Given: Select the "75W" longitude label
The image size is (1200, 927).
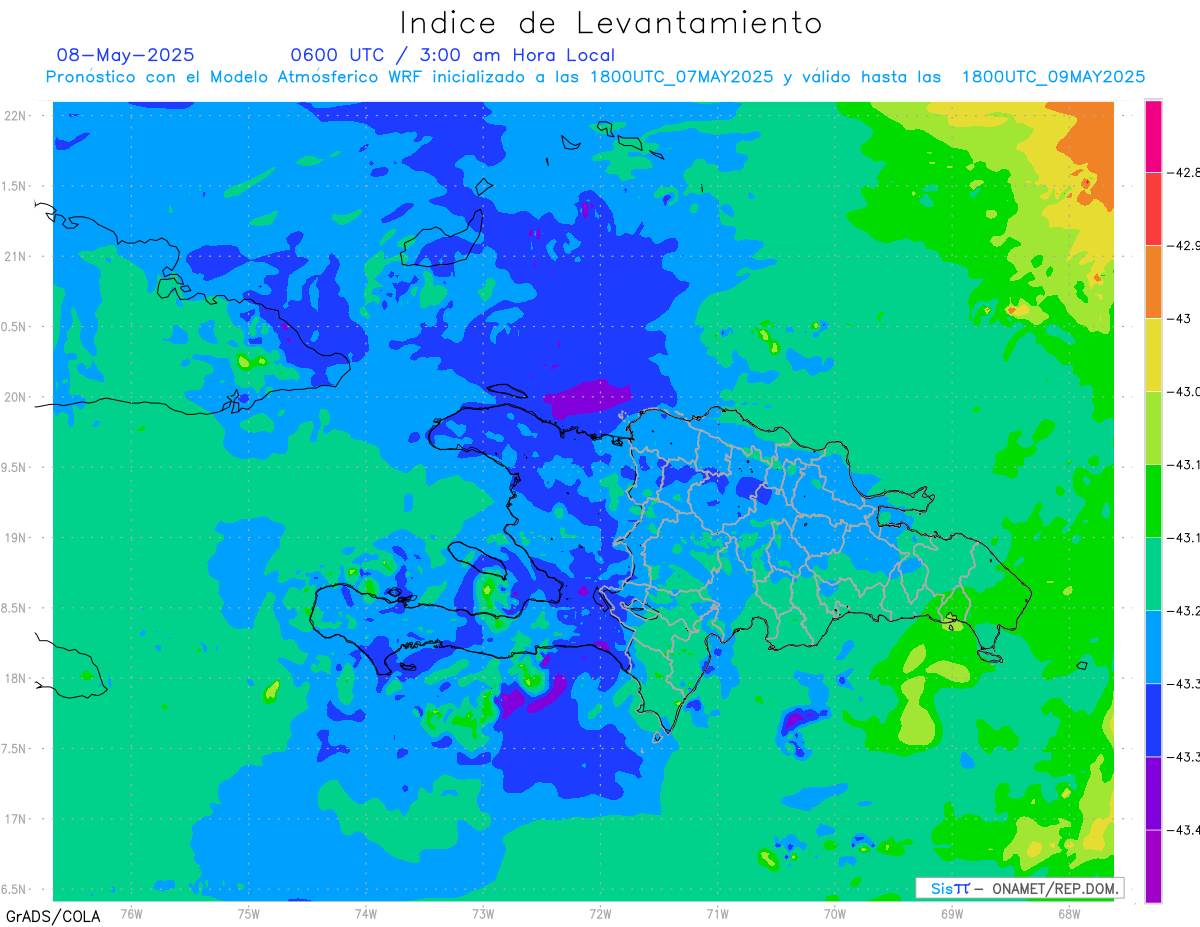Looking at the screenshot, I should coord(249,913).
